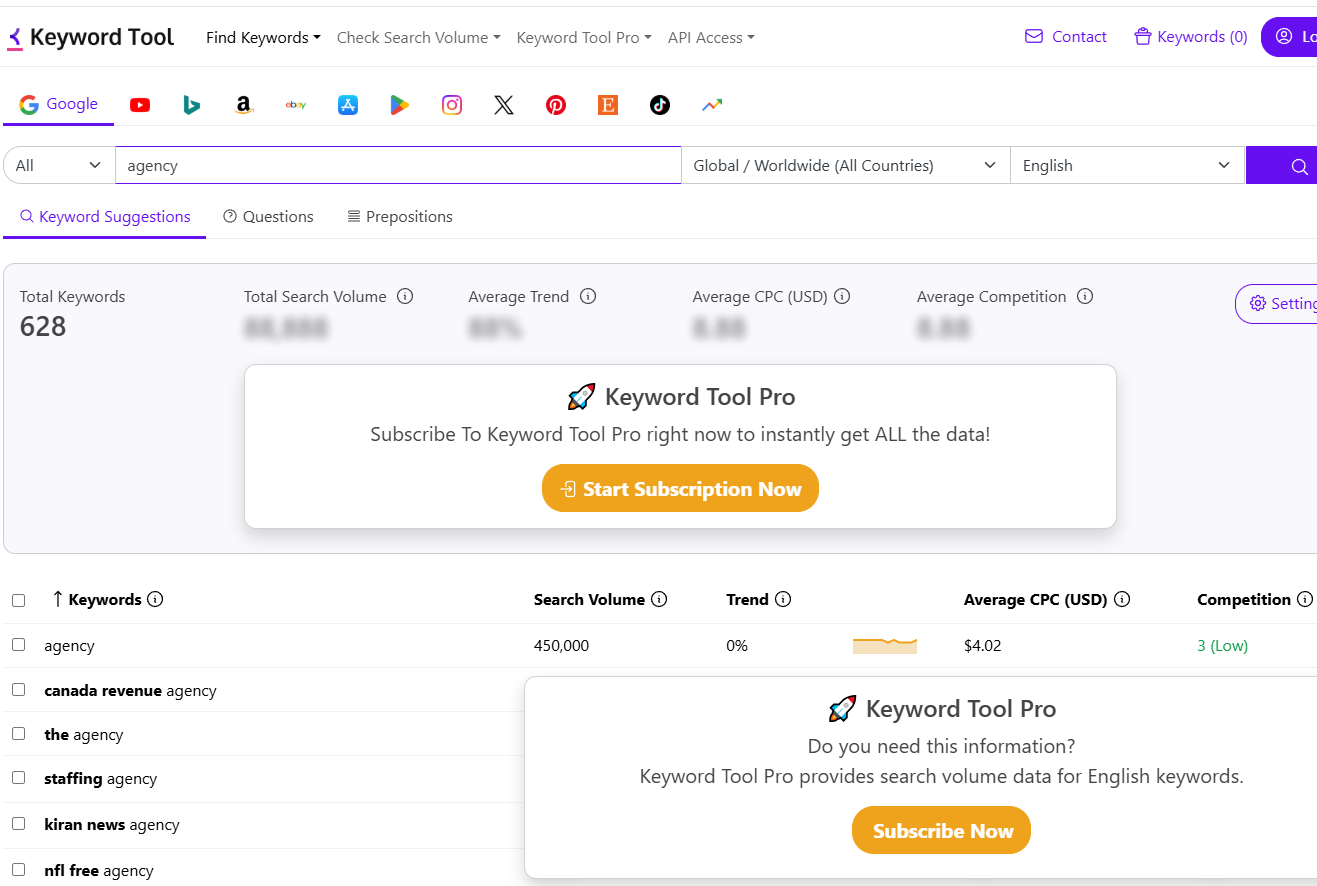Click info icon beside Average CPC column header
Viewport: 1317px width, 886px height.
(1122, 600)
